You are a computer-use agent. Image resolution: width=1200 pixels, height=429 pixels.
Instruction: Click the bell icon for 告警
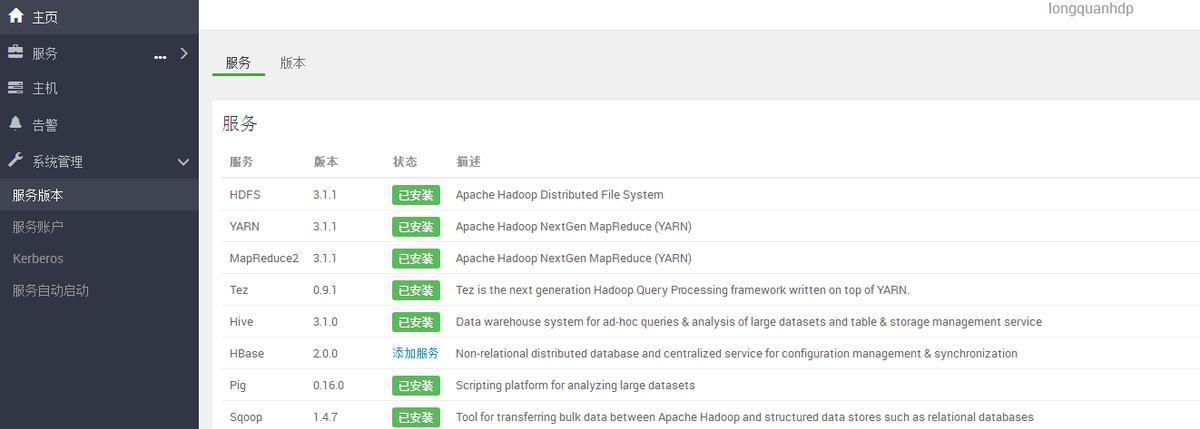(15, 124)
